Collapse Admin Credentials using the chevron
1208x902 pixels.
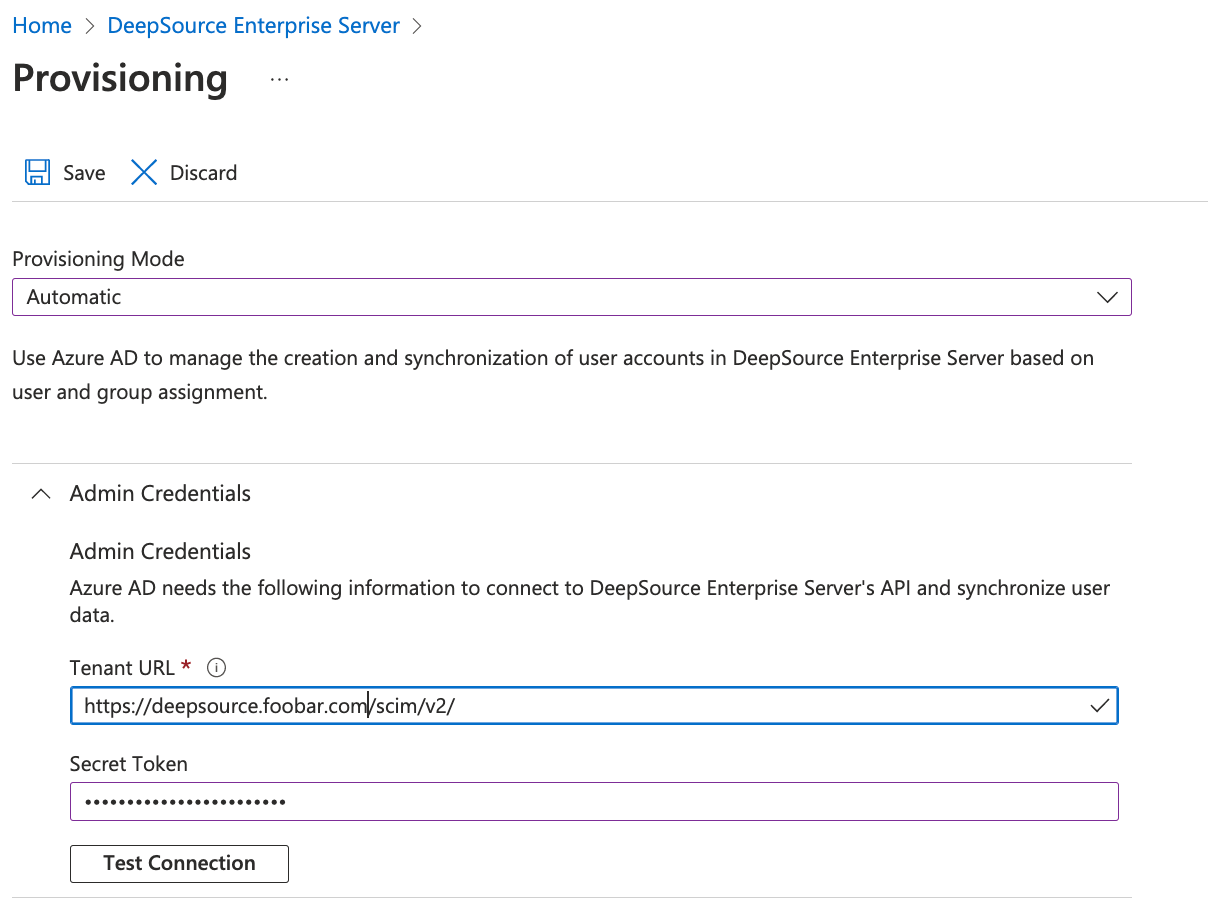point(41,494)
